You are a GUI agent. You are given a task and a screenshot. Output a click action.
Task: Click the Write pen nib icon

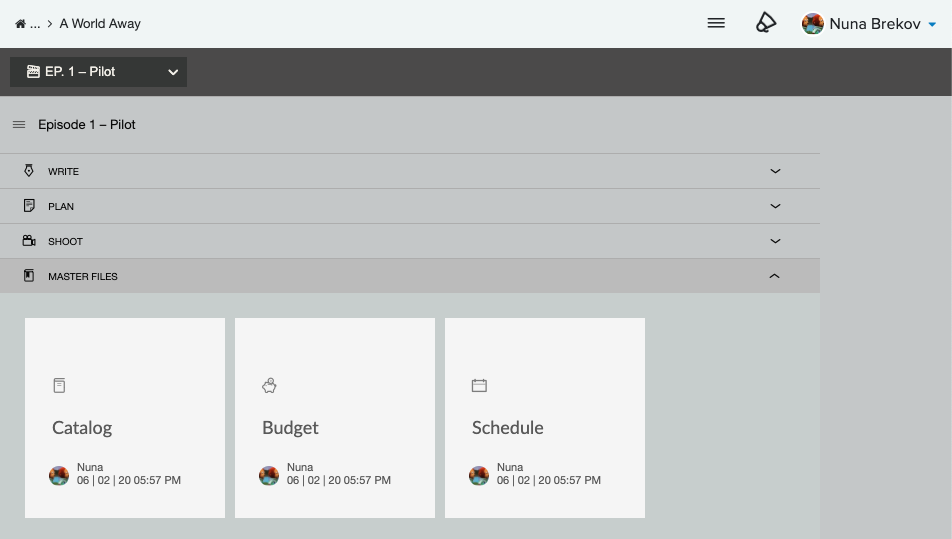[29, 171]
